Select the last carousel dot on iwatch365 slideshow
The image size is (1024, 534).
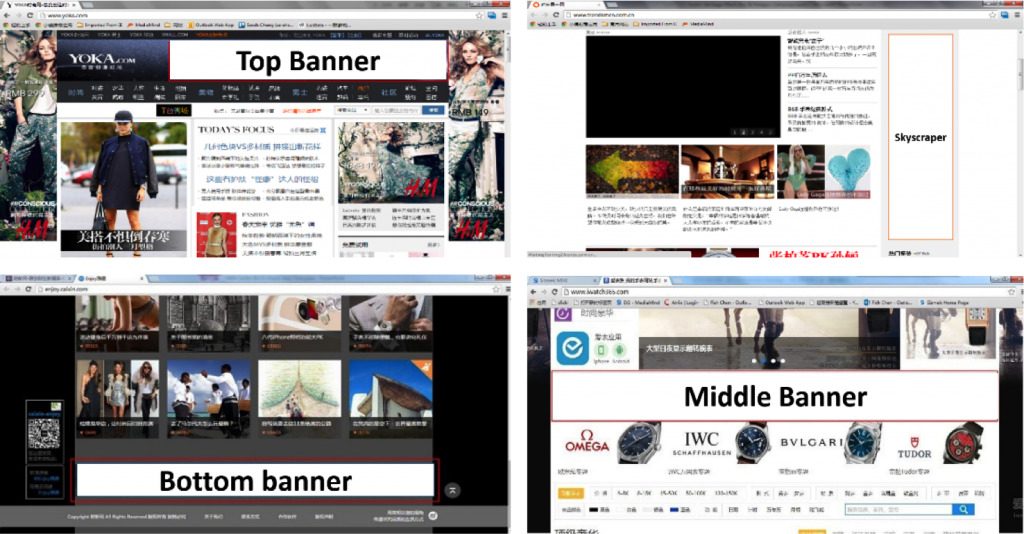click(782, 361)
